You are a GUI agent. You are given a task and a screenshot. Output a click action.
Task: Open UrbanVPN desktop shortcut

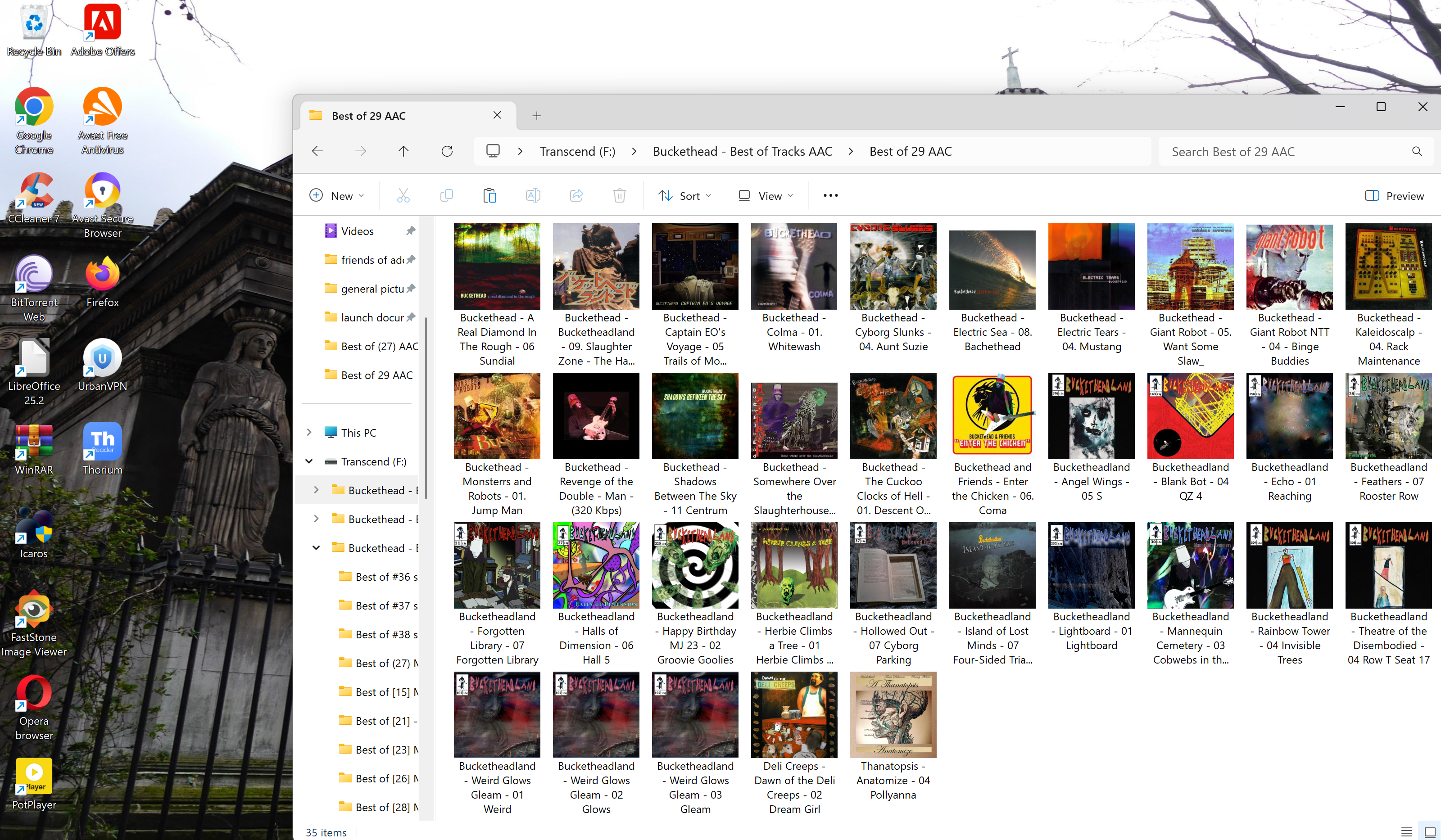102,366
